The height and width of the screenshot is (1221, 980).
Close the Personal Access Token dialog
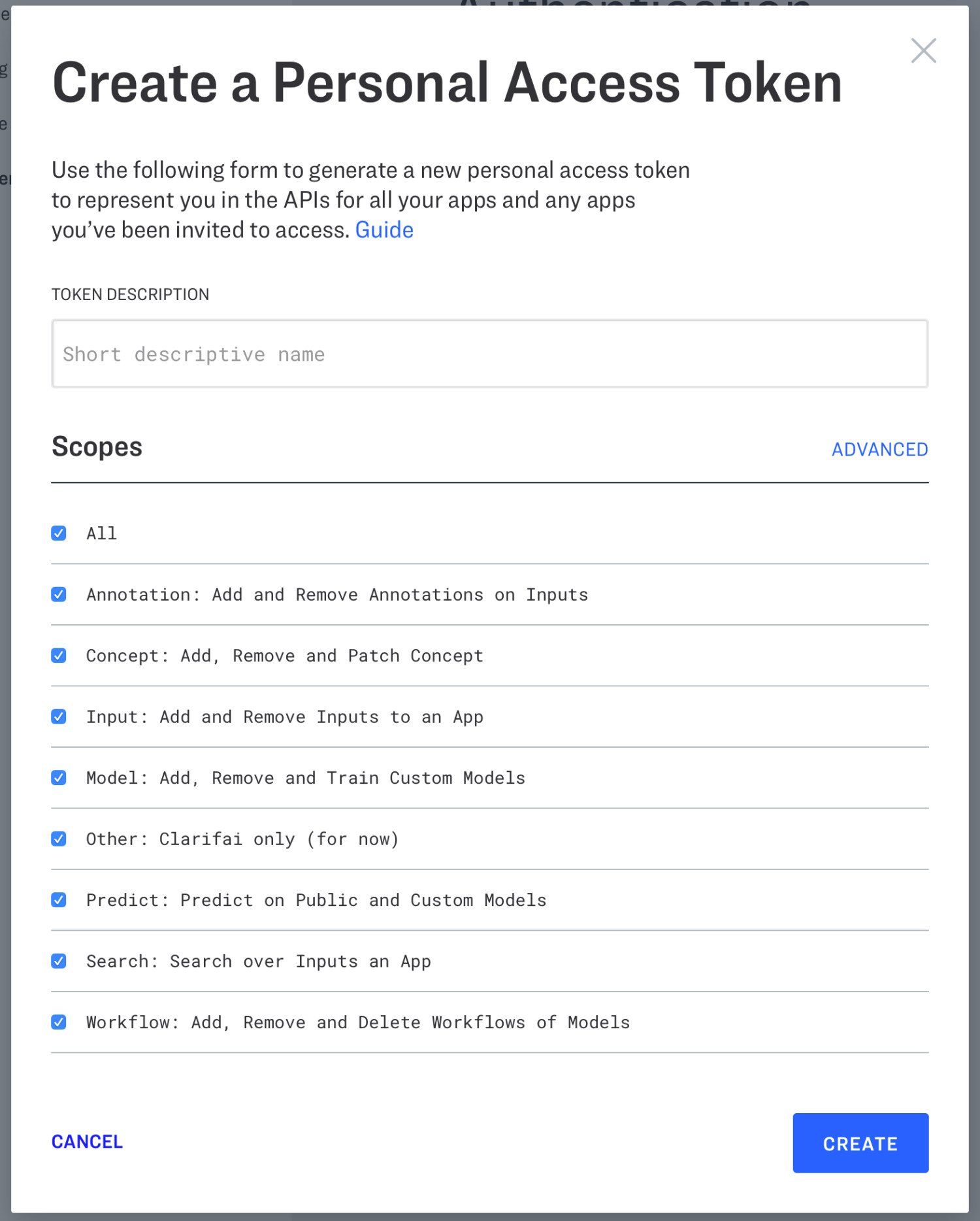tap(923, 51)
